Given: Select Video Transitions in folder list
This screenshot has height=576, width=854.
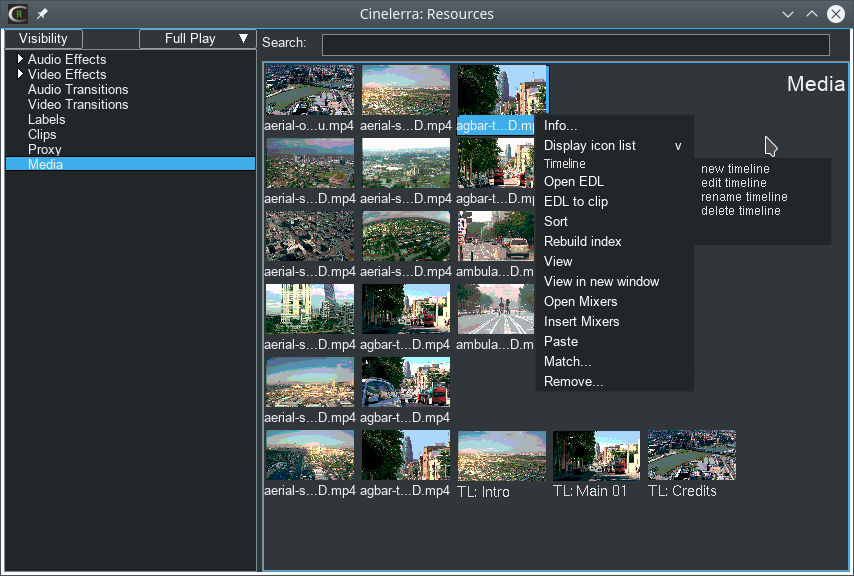Looking at the screenshot, I should [78, 105].
